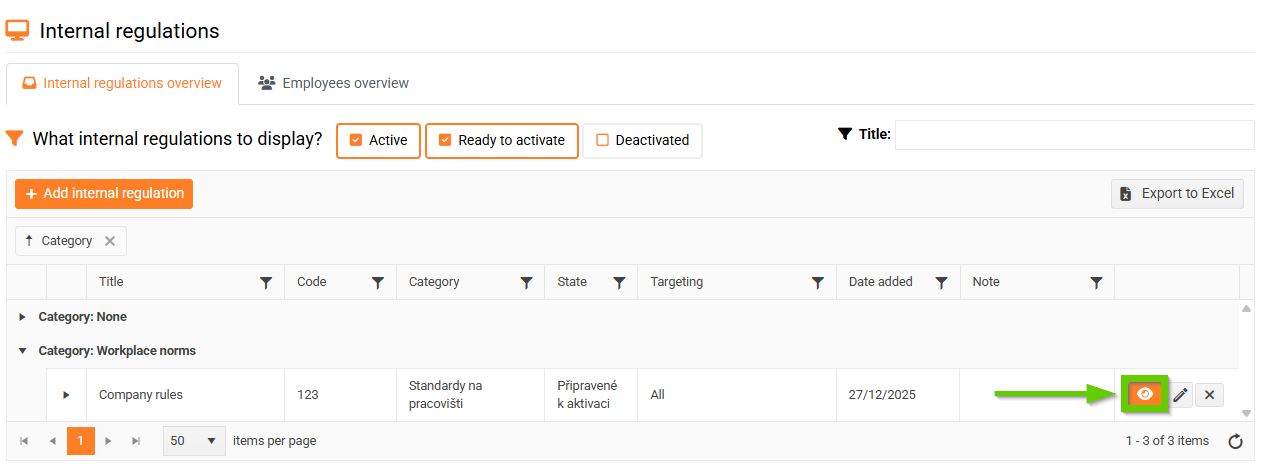Click the pencil edit icon for Company rules
1261x467 pixels.
point(1181,395)
